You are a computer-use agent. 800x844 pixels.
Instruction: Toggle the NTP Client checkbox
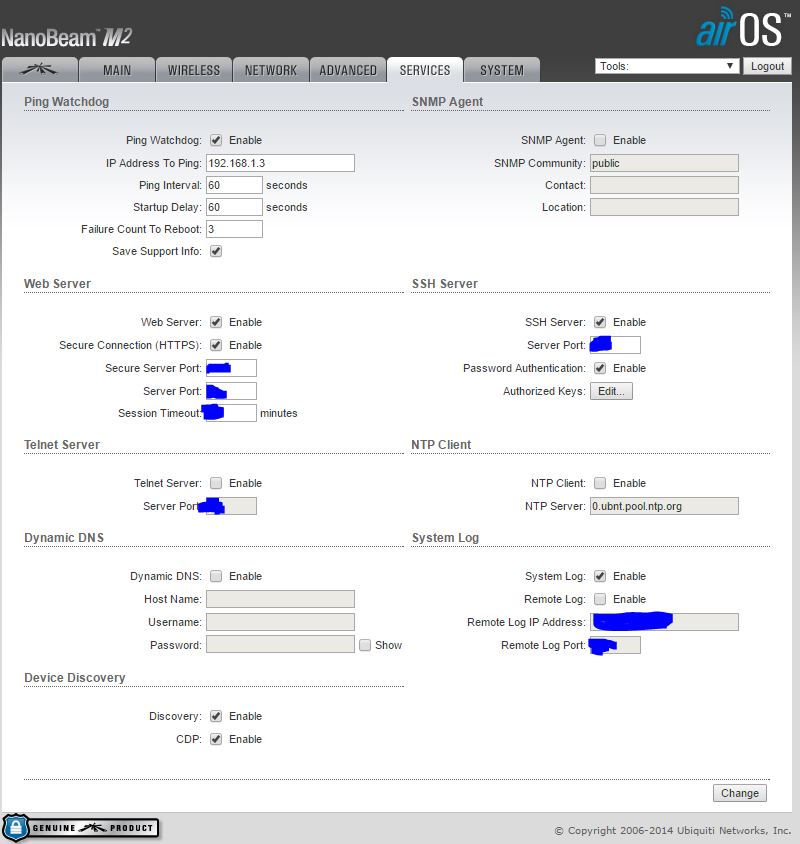[600, 483]
